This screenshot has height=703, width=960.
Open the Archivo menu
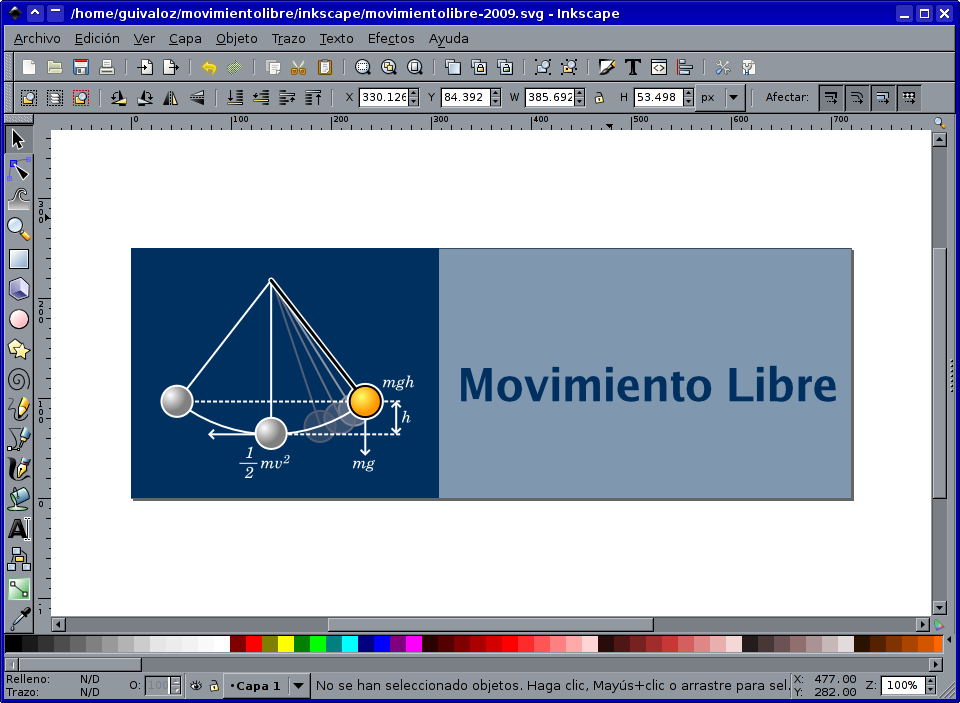(38, 38)
